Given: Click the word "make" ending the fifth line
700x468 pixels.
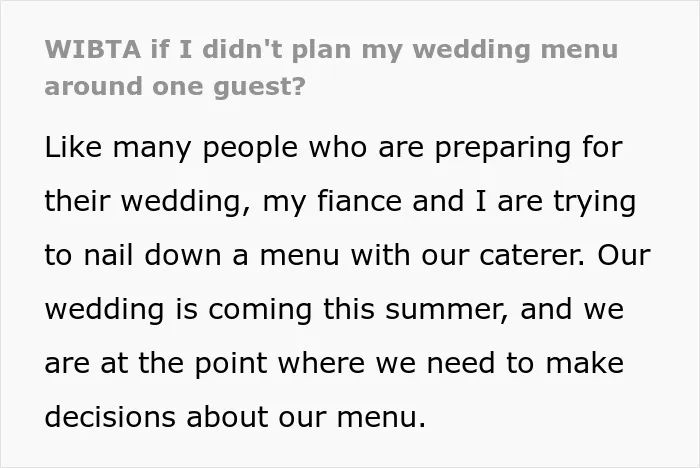Looking at the screenshot, I should pyautogui.click(x=584, y=363).
